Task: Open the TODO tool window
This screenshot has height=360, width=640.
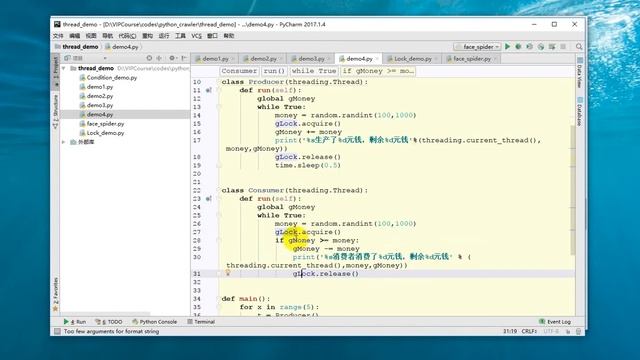Action: [x=109, y=322]
